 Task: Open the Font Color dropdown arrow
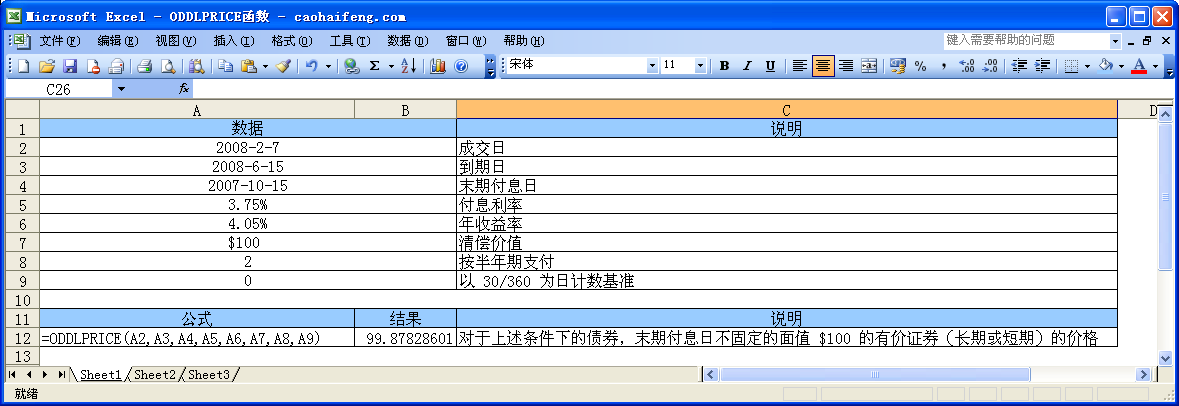[1155, 66]
